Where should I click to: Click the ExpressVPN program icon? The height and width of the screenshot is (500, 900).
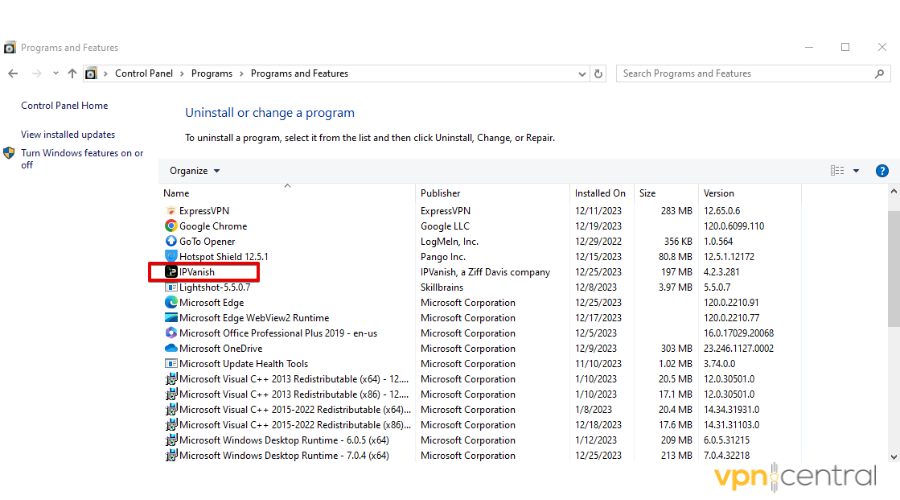tap(171, 211)
